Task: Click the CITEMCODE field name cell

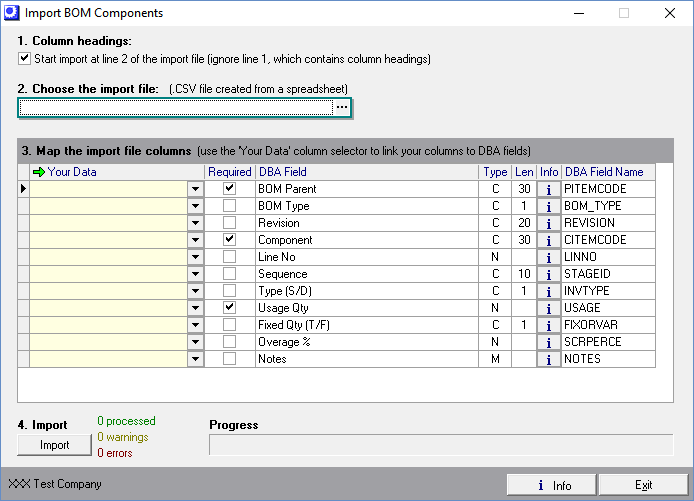Action: (x=608, y=240)
